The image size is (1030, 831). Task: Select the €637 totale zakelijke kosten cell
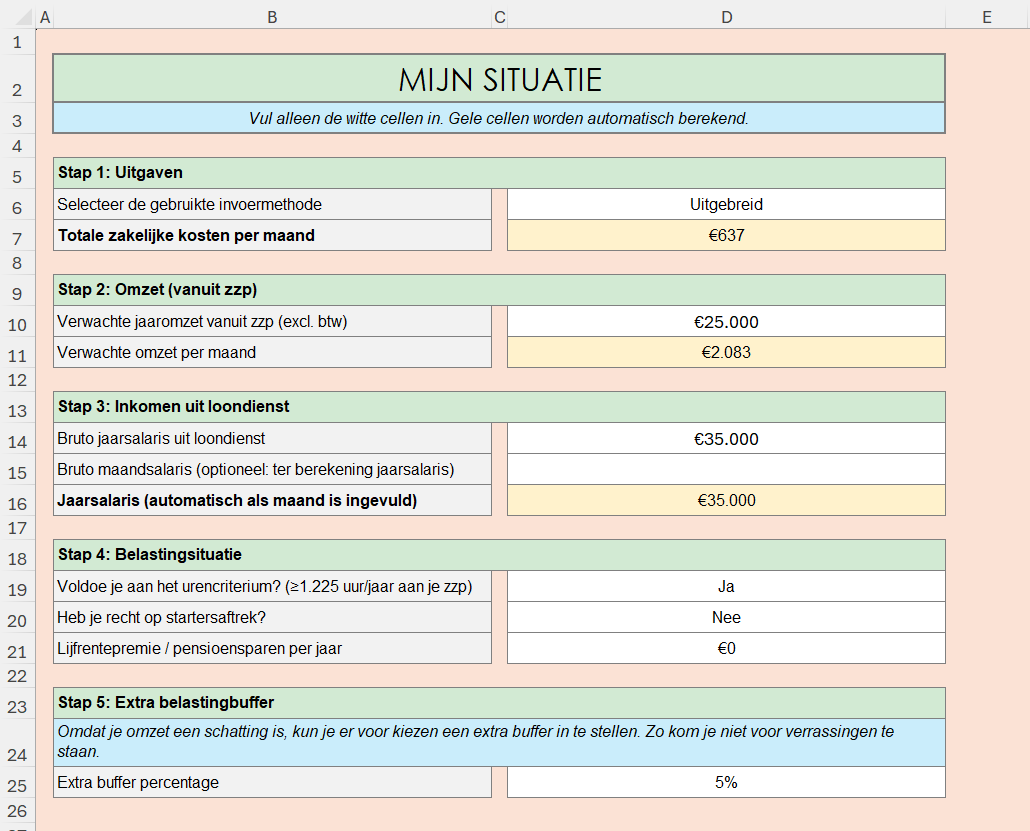point(726,235)
